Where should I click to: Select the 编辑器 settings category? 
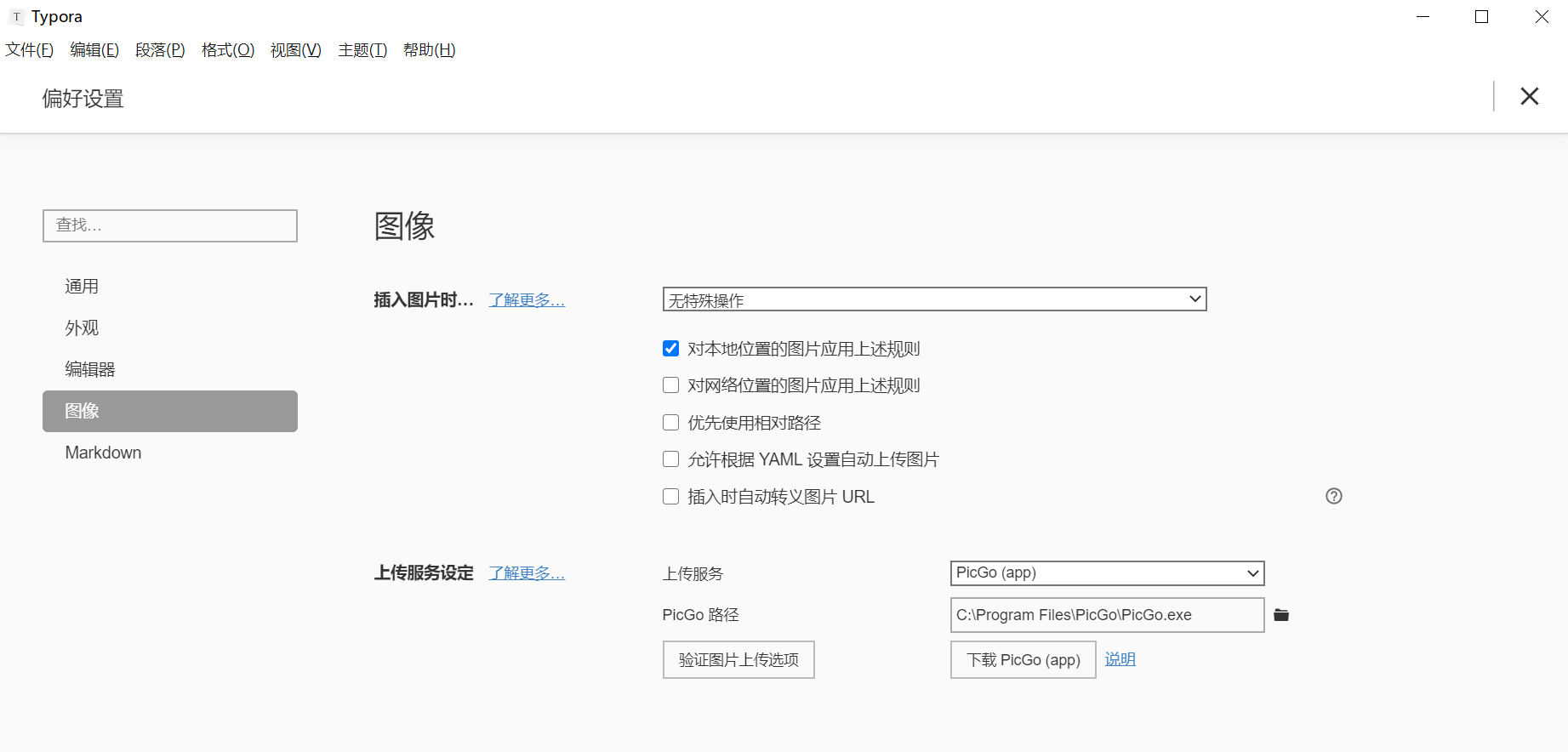coord(170,369)
